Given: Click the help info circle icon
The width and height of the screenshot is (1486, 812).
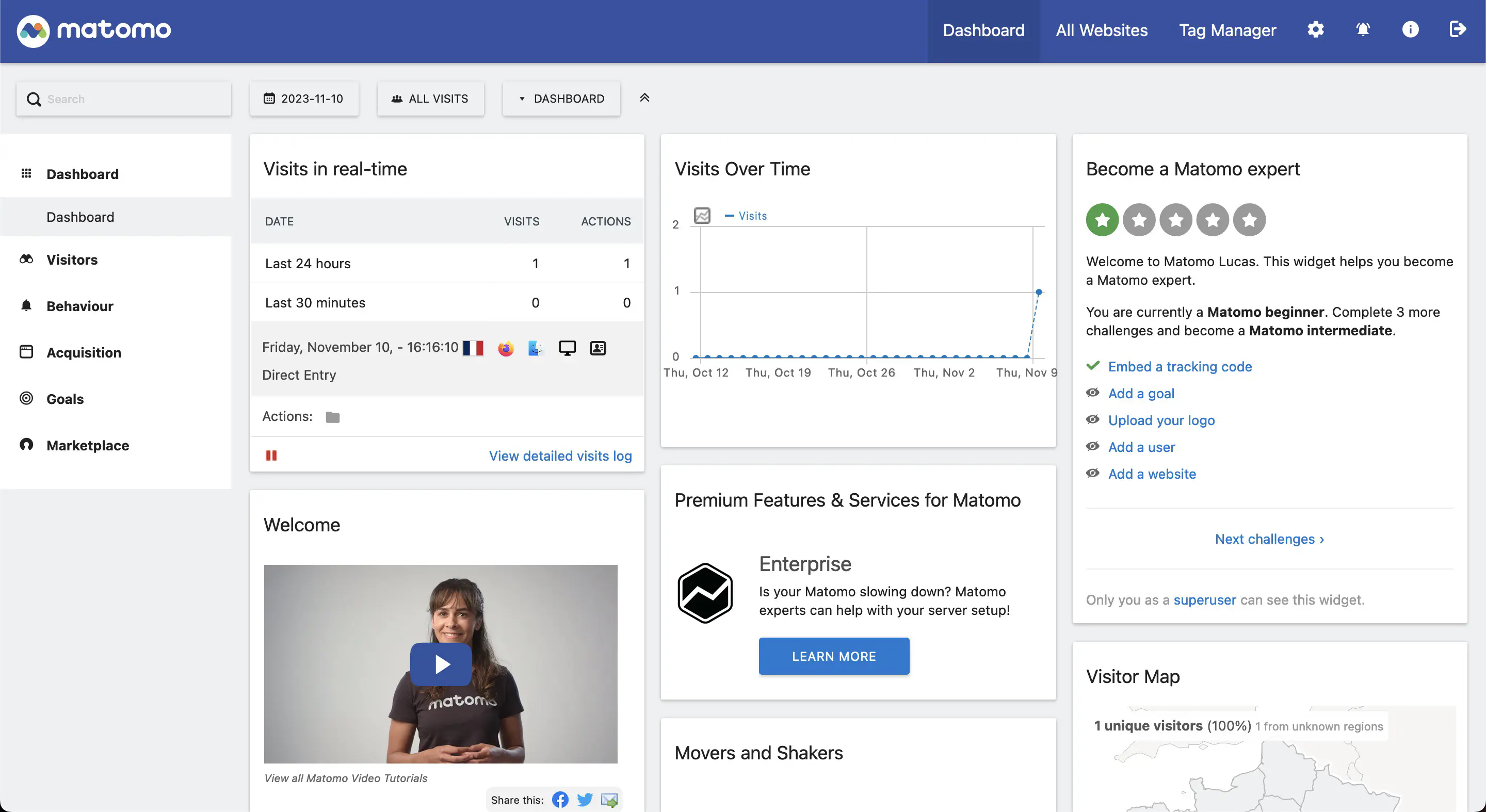Looking at the screenshot, I should (1410, 28).
